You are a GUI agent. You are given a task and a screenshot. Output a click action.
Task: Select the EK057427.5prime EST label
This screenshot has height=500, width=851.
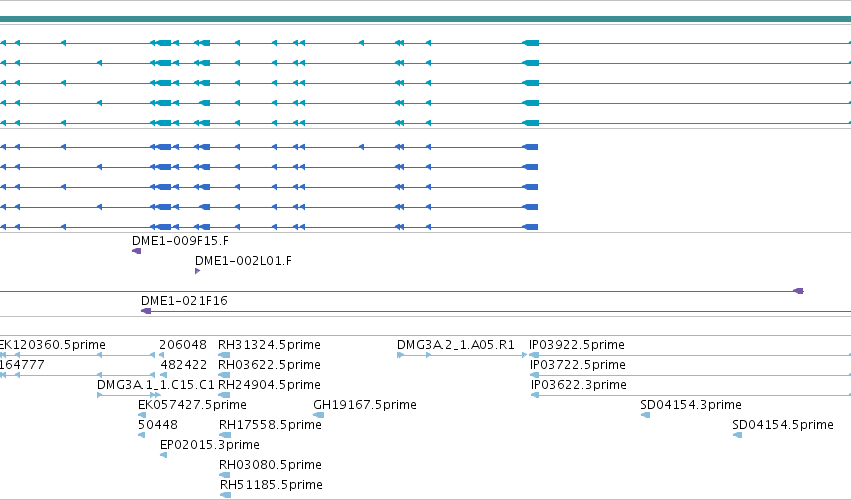tap(192, 405)
